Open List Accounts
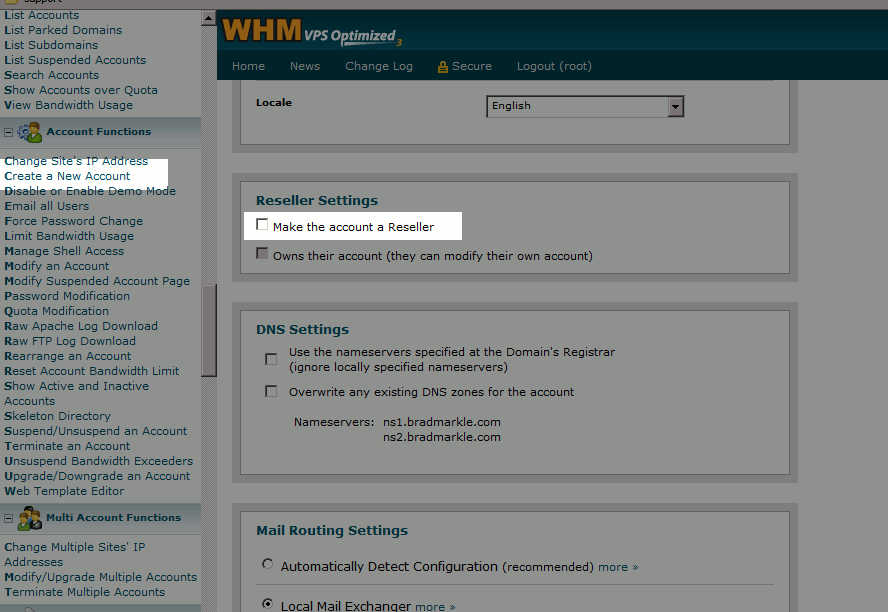888x612 pixels. click(x=41, y=15)
